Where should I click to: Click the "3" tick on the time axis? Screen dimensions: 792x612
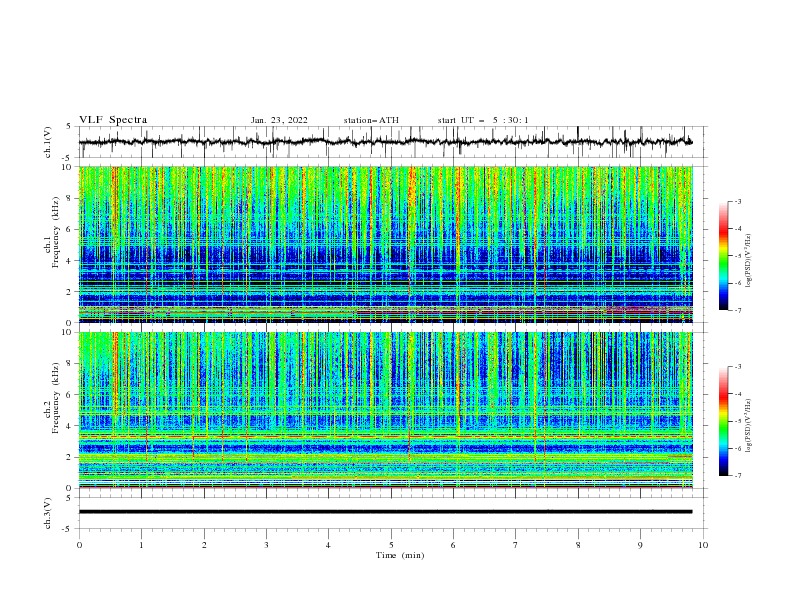pyautogui.click(x=266, y=545)
